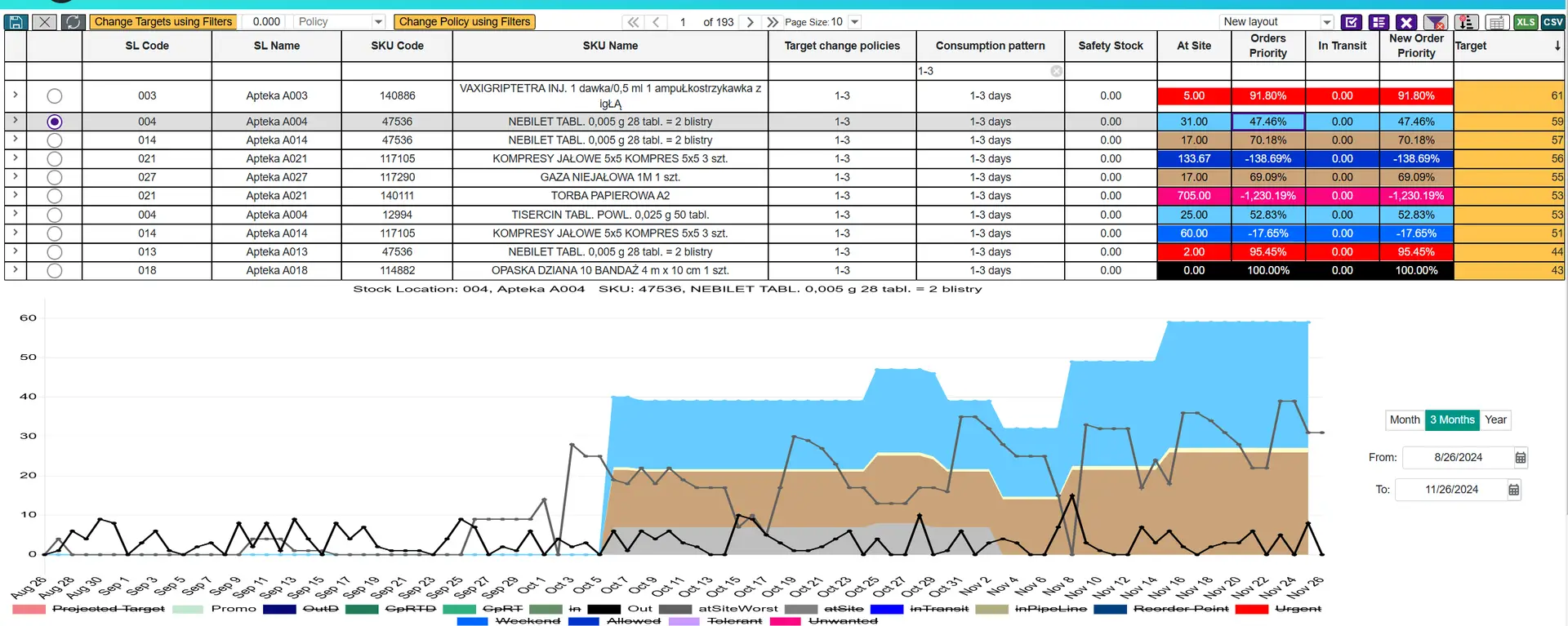Click the purple checkmark layout icon
This screenshot has width=1568, height=626.
pos(1352,22)
